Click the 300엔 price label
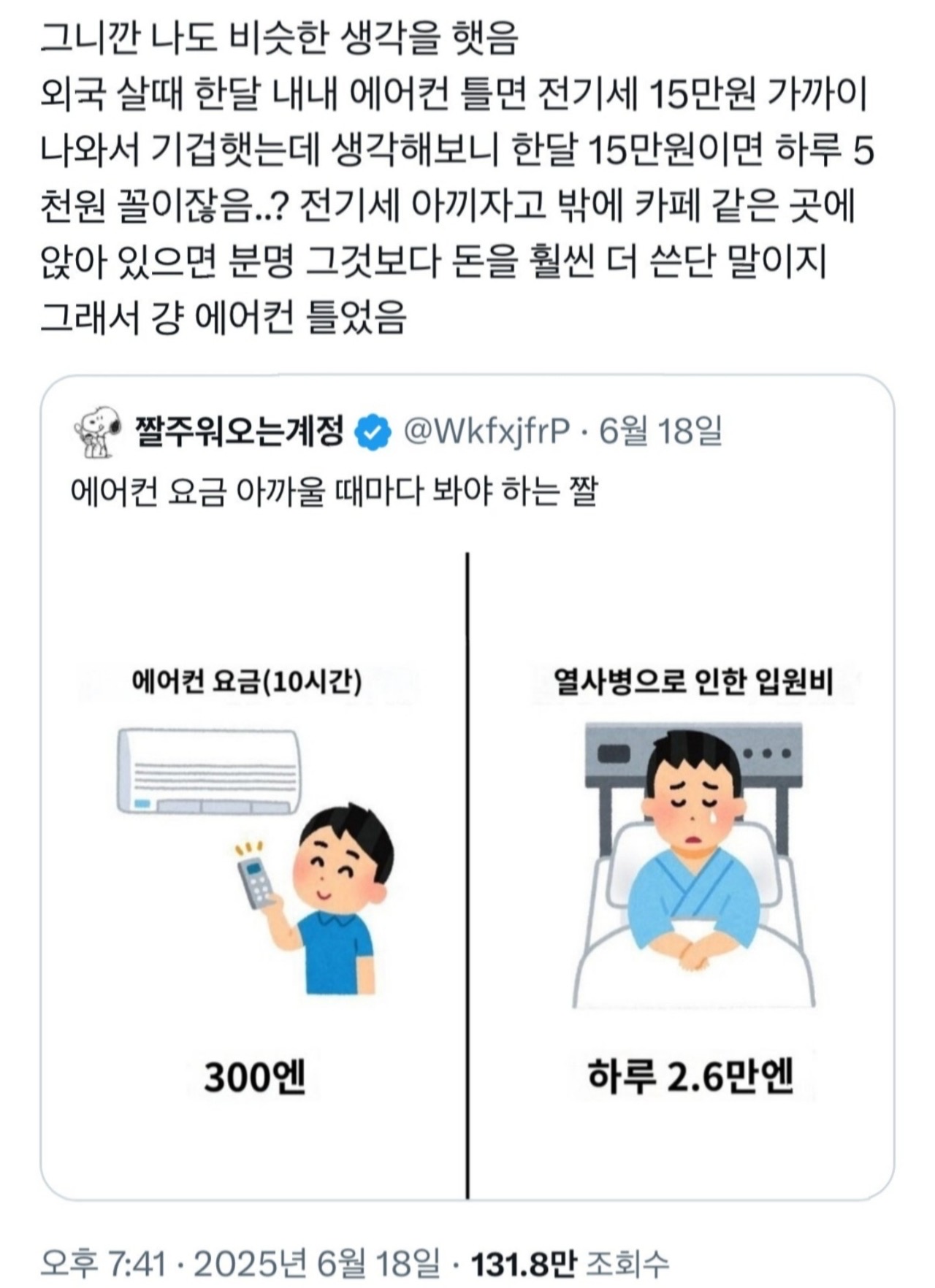The width and height of the screenshot is (935, 1288). 254,1077
